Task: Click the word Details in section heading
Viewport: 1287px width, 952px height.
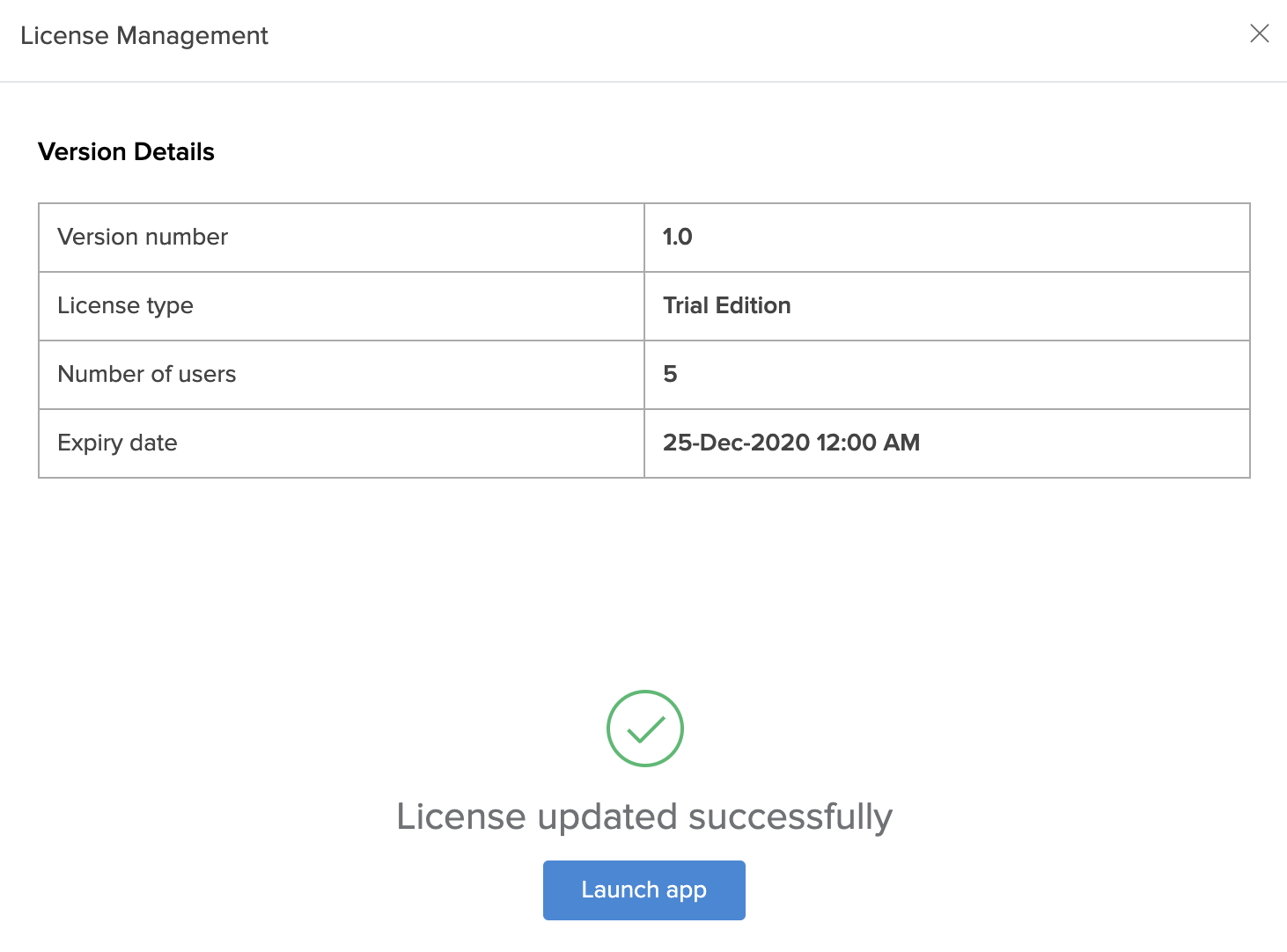Action: [x=174, y=151]
